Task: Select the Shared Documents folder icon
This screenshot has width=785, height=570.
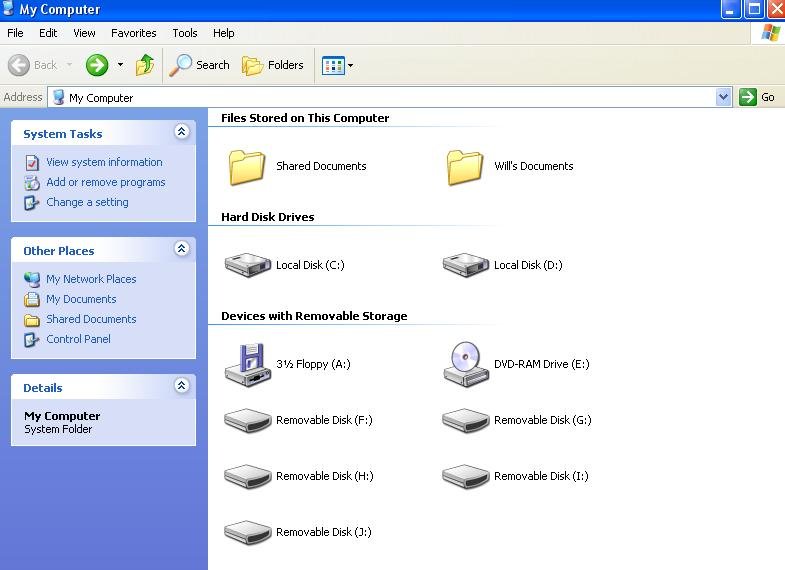Action: [246, 167]
